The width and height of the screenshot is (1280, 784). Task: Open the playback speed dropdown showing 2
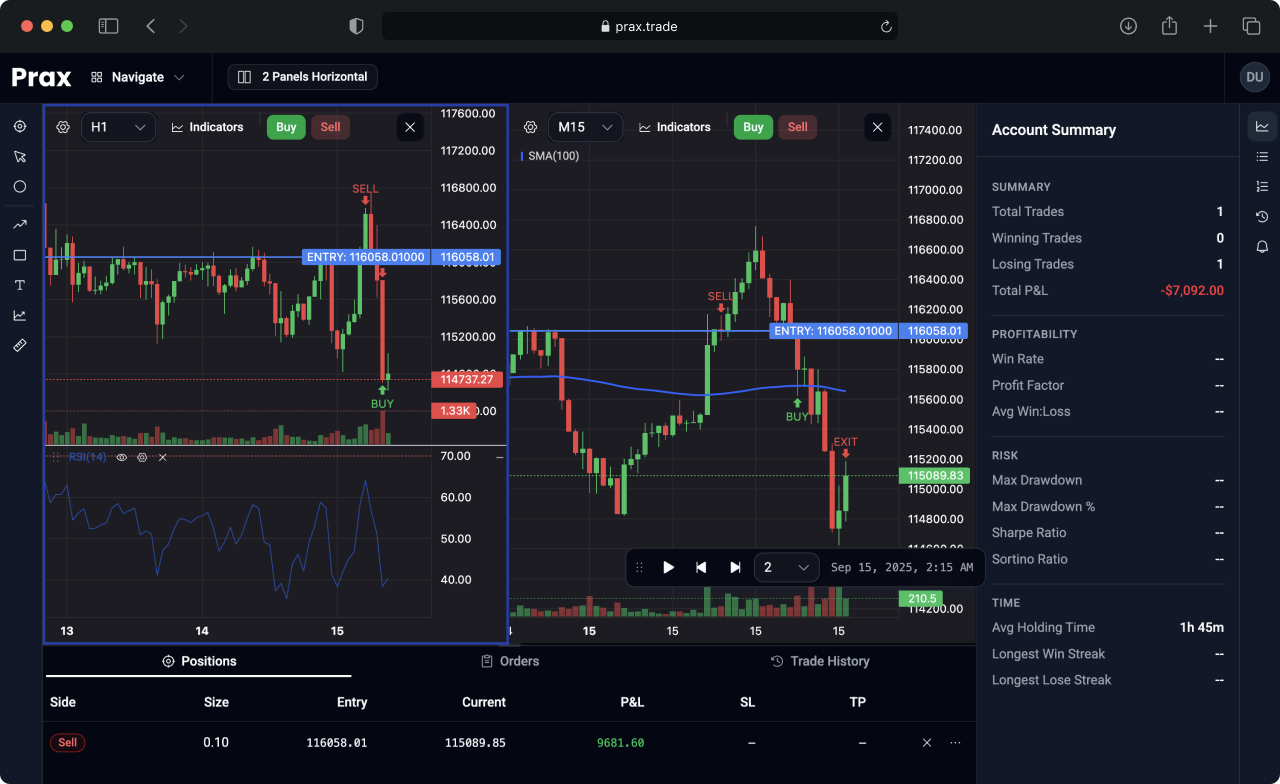pyautogui.click(x=786, y=567)
